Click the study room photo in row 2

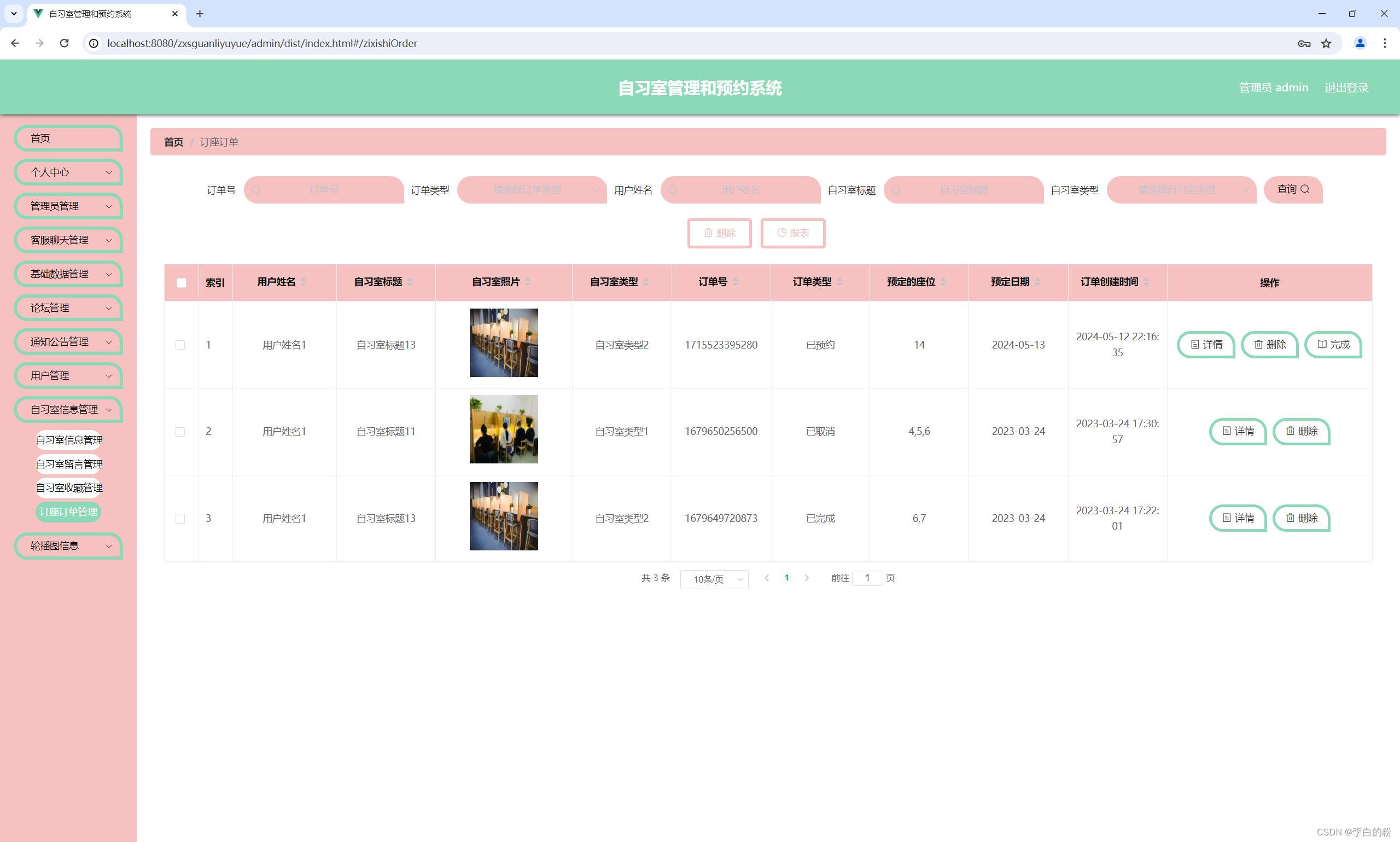pyautogui.click(x=503, y=429)
